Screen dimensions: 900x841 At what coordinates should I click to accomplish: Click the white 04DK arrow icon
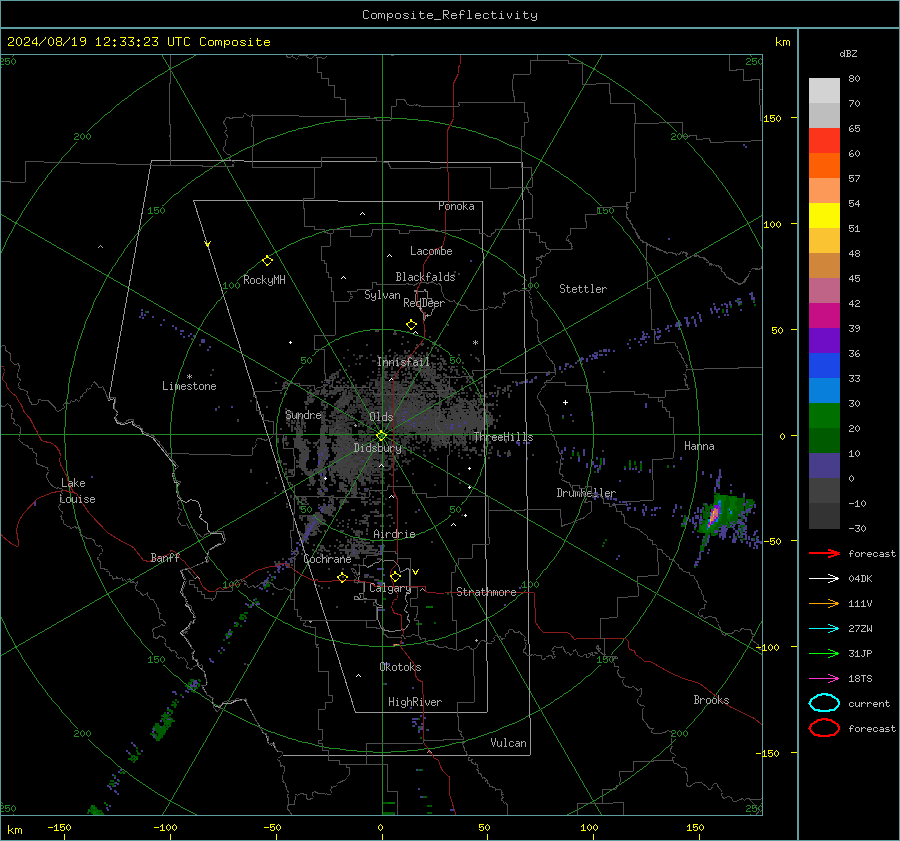pyautogui.click(x=824, y=578)
